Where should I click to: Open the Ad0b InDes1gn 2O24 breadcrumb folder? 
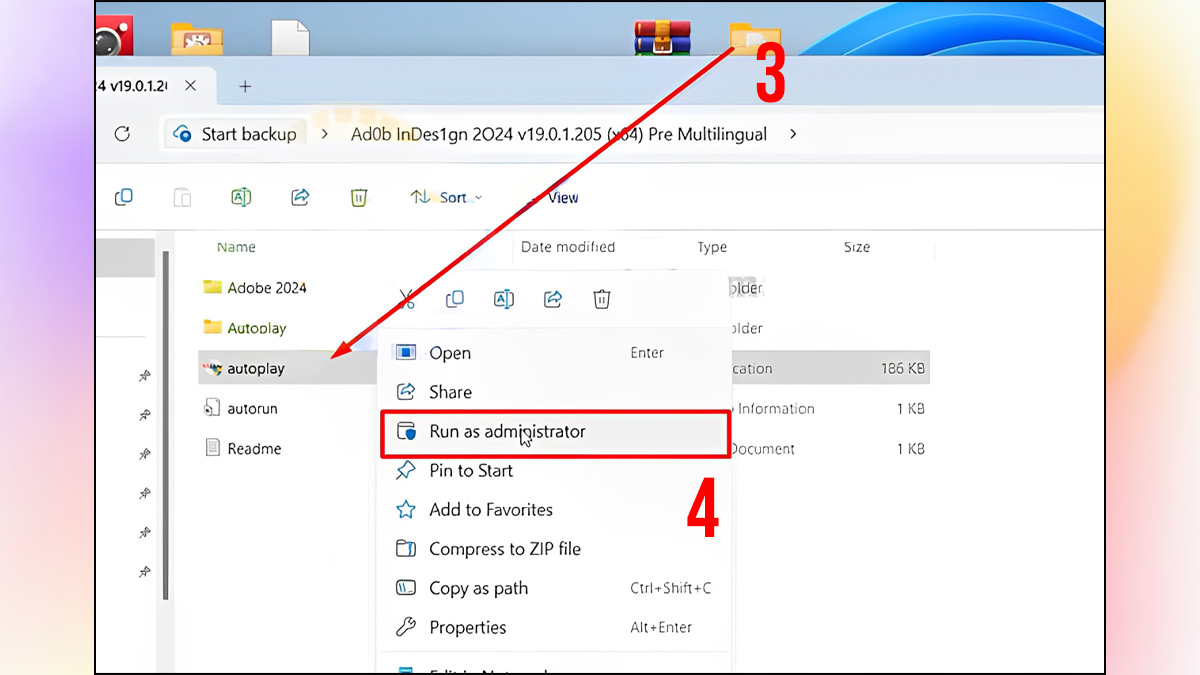[x=558, y=134]
